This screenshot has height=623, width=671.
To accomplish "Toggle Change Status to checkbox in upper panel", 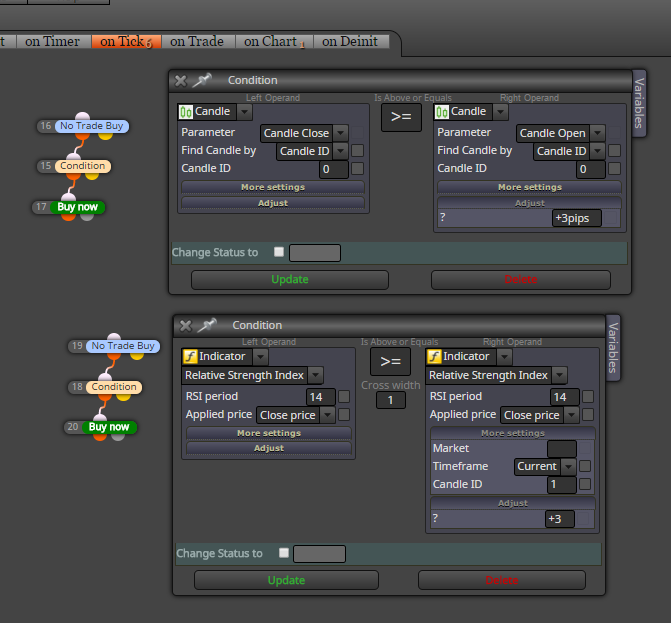I will tap(279, 252).
